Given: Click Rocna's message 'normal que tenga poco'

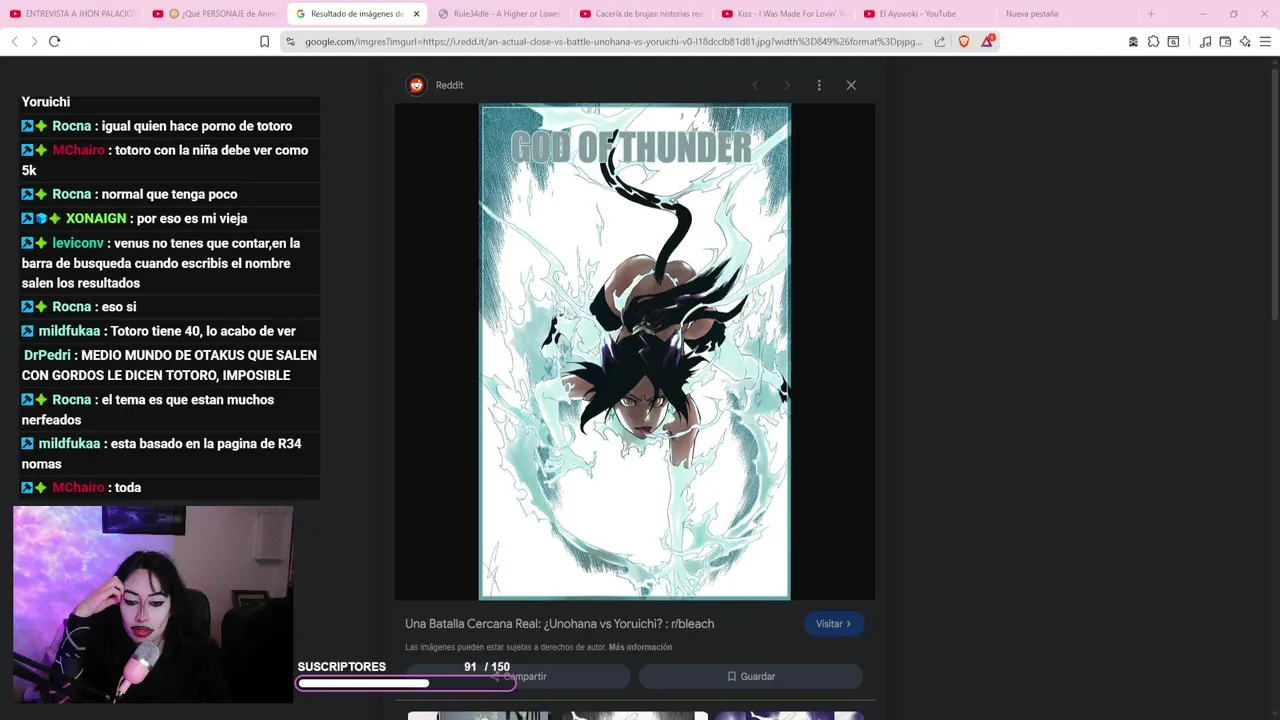Looking at the screenshot, I should (169, 194).
